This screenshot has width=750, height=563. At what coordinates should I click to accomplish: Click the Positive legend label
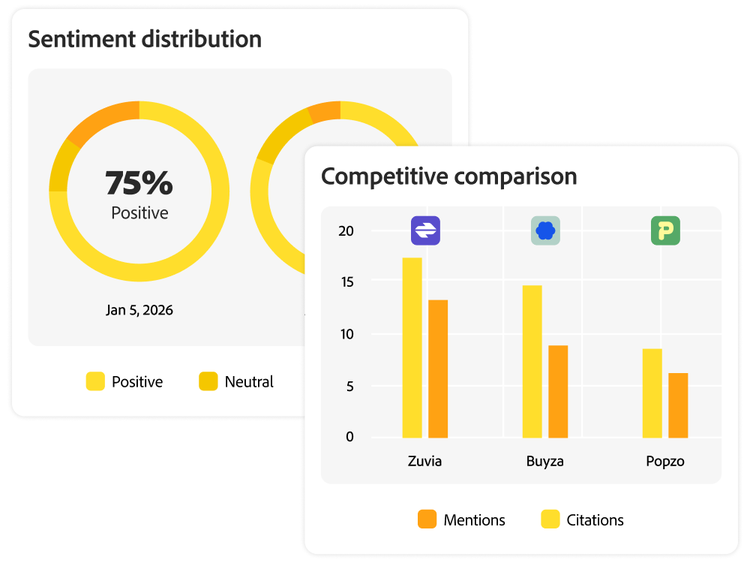tap(137, 382)
